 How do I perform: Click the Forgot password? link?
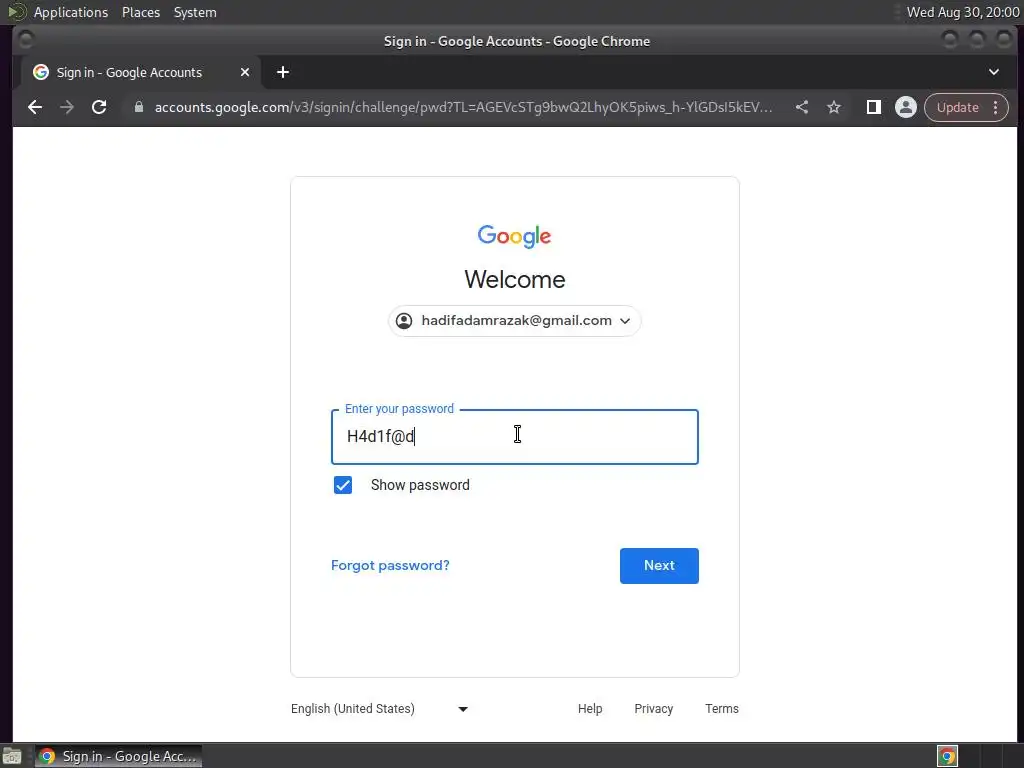coord(390,566)
